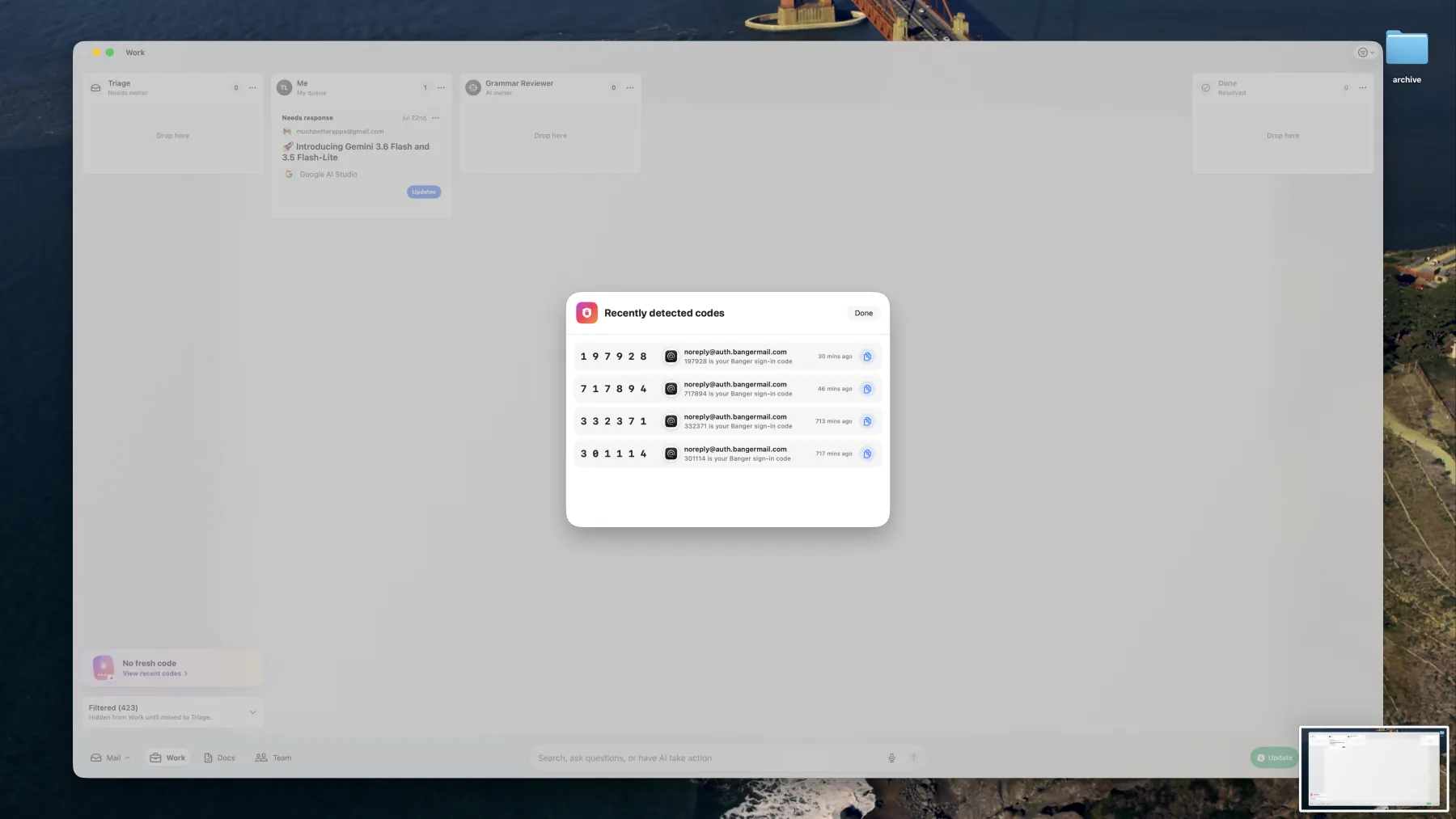Screen dimensions: 1456x819
Task: Click sender icon in the 301114 row
Action: 671,454
